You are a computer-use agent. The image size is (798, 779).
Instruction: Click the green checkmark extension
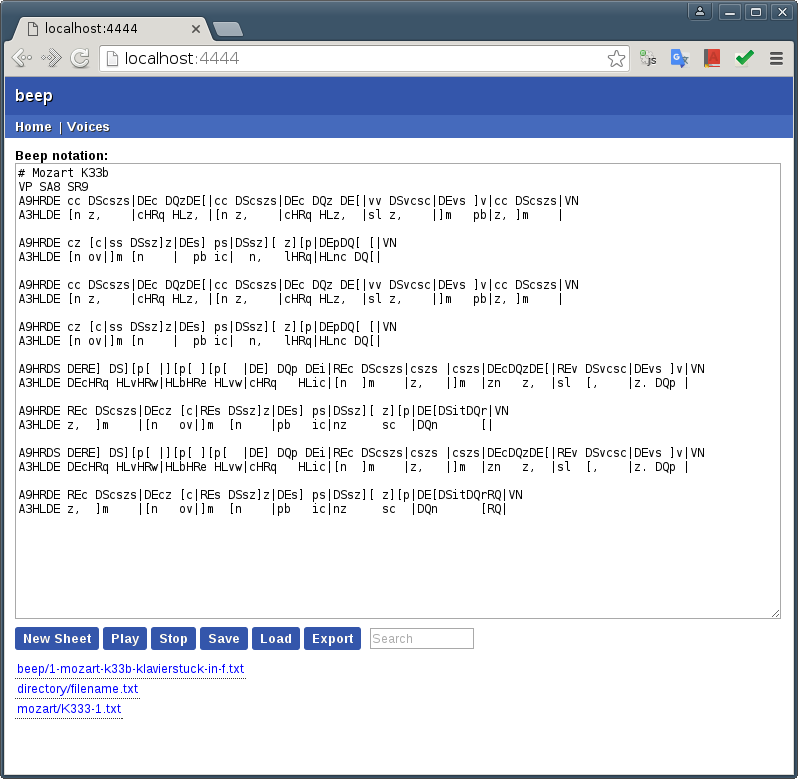pos(744,57)
